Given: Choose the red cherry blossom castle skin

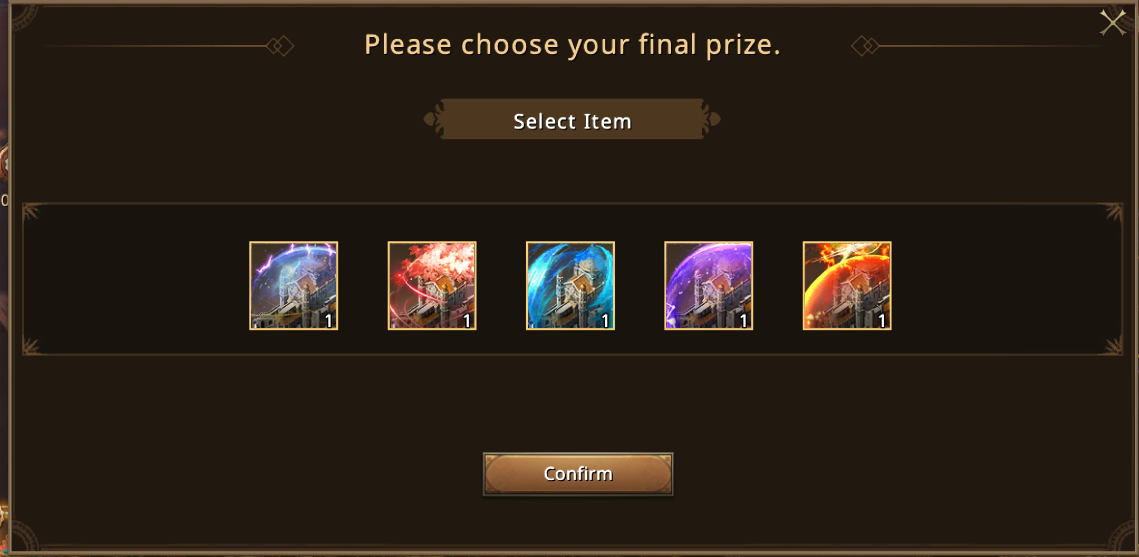Looking at the screenshot, I should pyautogui.click(x=432, y=286).
